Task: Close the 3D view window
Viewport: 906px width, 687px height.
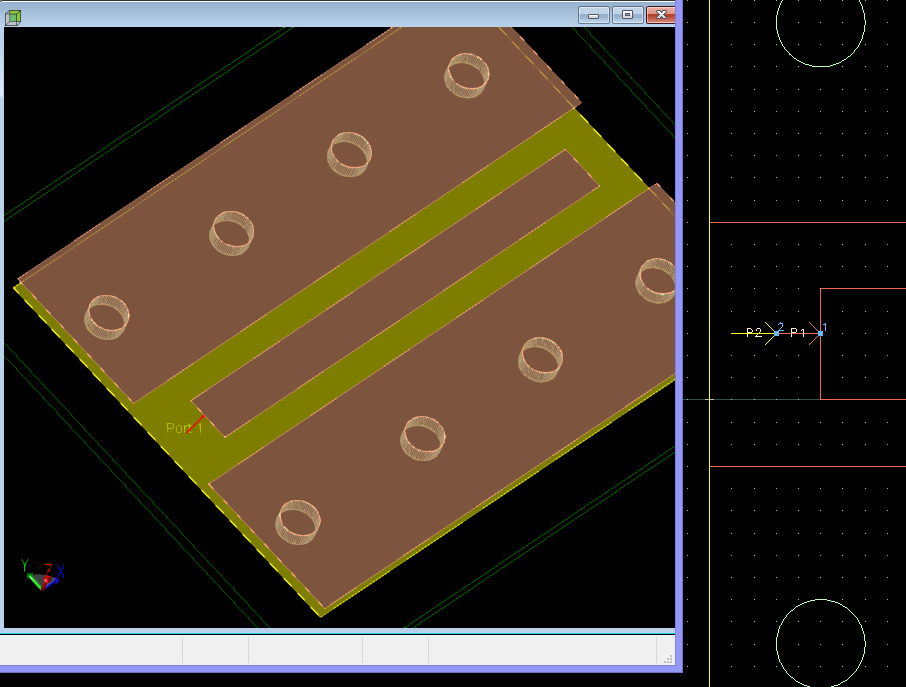Action: [x=661, y=15]
